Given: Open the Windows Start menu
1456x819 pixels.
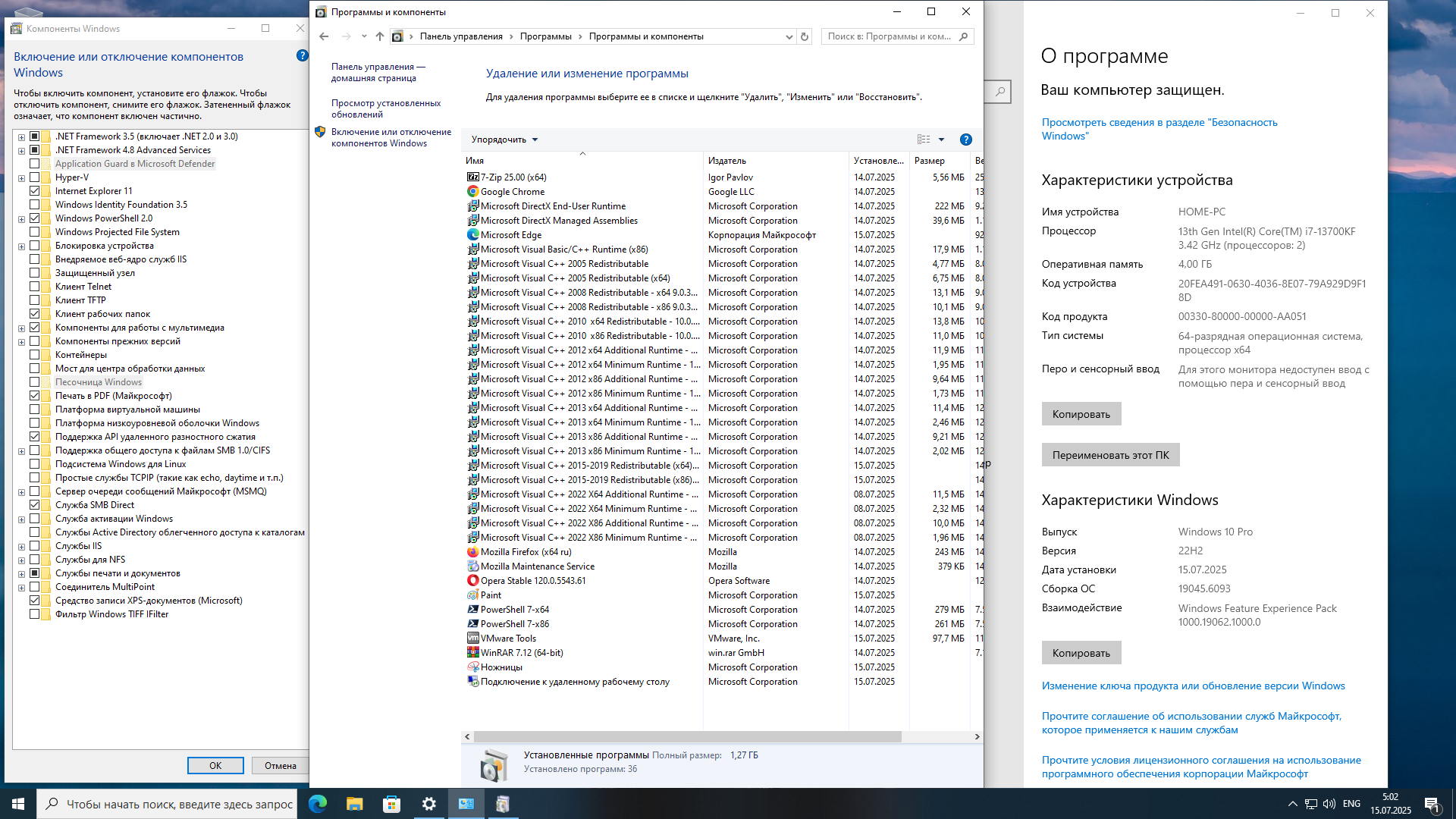Looking at the screenshot, I should 18,804.
